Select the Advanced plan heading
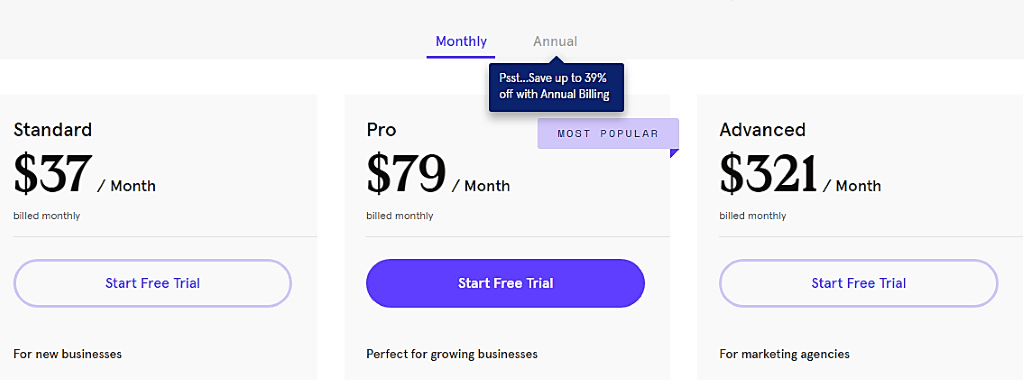This screenshot has height=380, width=1024. tap(763, 129)
